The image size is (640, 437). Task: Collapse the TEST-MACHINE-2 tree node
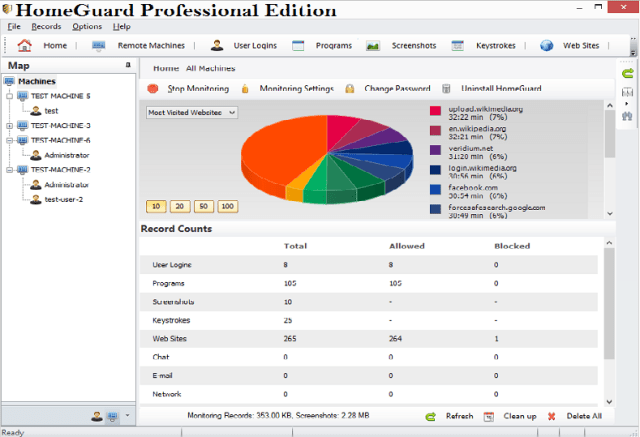click(x=9, y=170)
